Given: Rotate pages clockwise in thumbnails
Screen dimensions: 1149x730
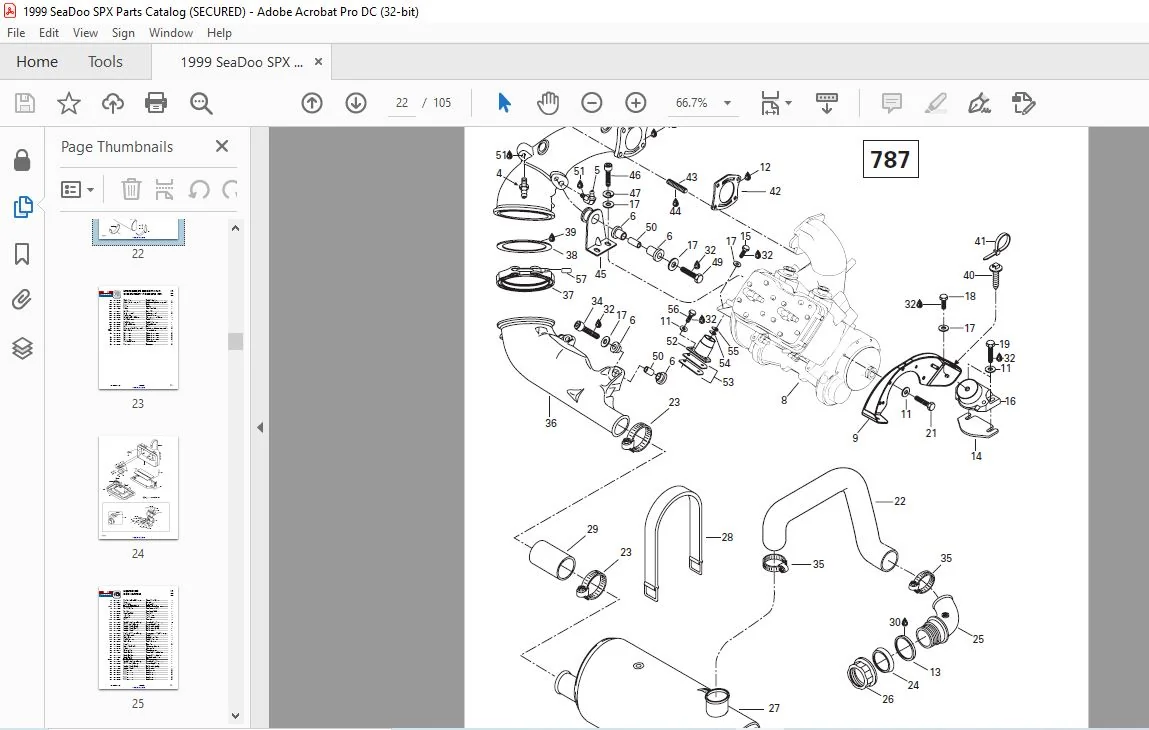Looking at the screenshot, I should (229, 190).
